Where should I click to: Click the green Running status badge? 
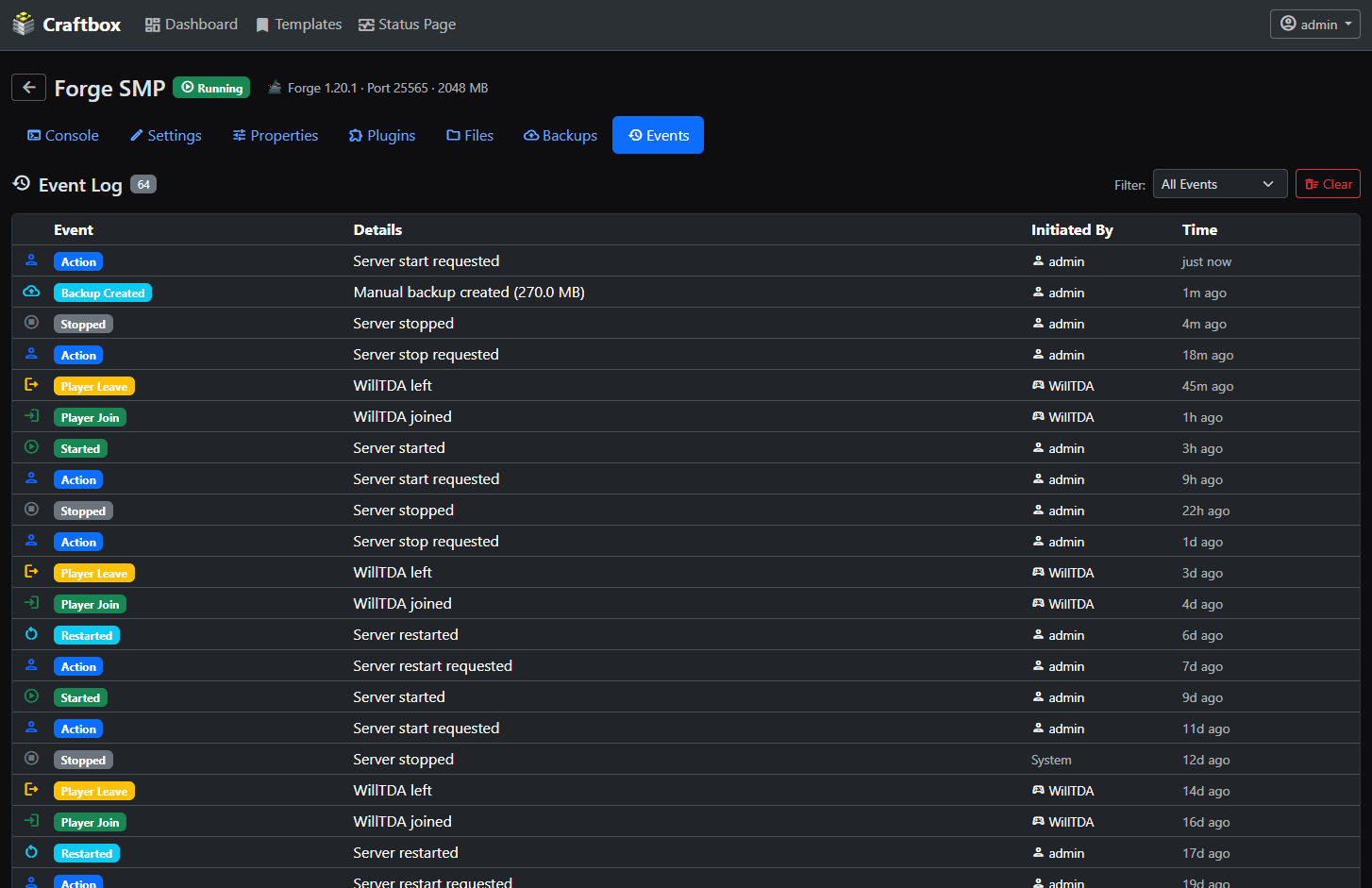click(211, 88)
